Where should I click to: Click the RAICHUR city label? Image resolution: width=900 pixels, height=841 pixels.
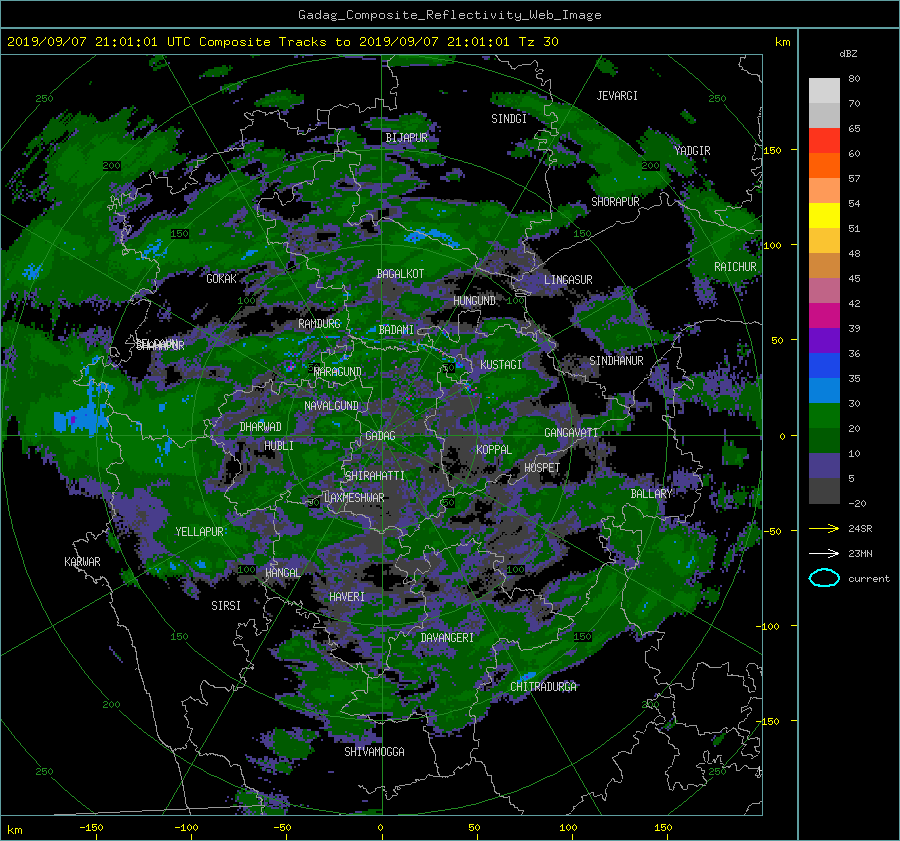pyautogui.click(x=735, y=267)
